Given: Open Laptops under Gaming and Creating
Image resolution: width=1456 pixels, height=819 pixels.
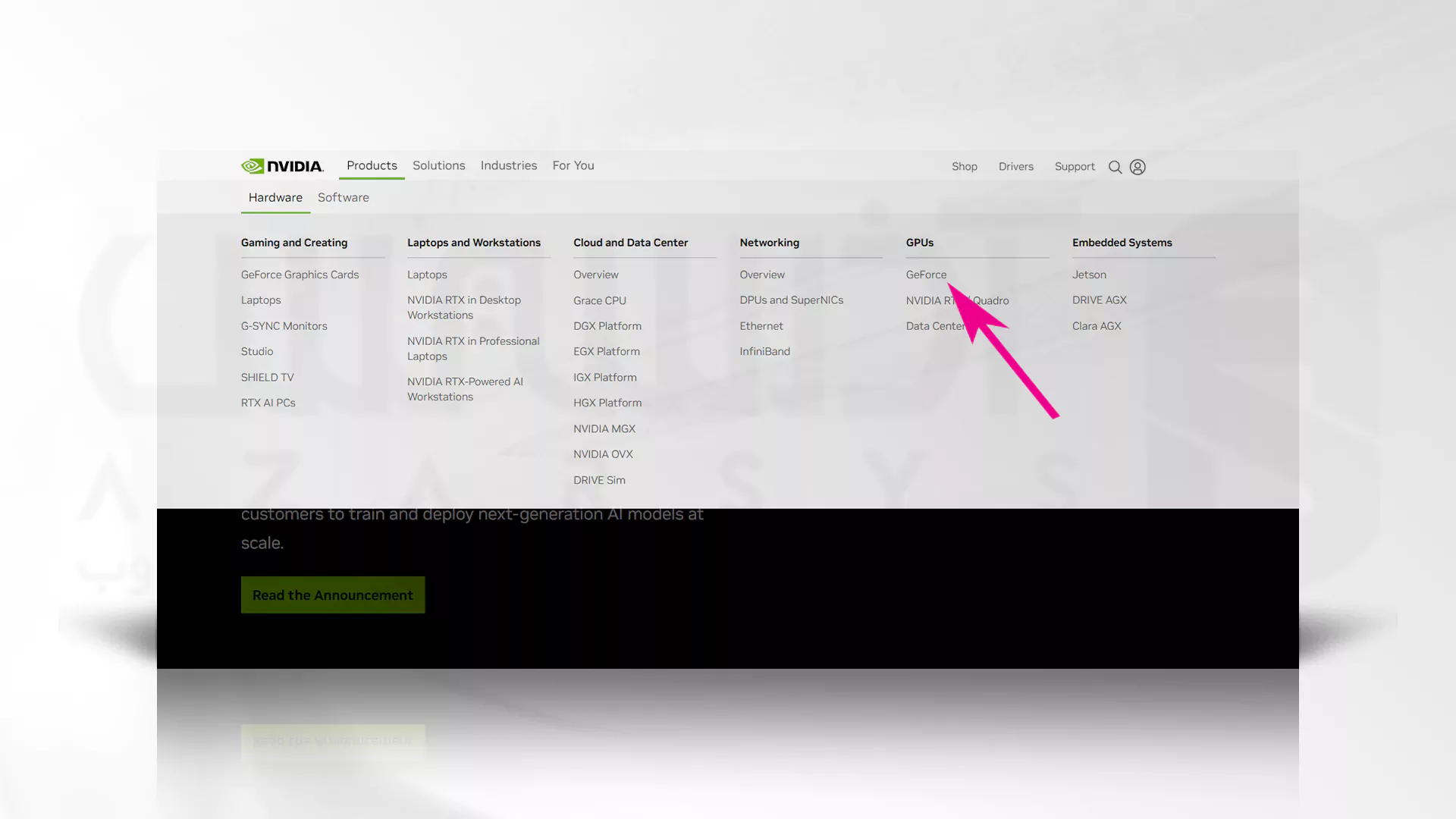Looking at the screenshot, I should click(x=261, y=300).
